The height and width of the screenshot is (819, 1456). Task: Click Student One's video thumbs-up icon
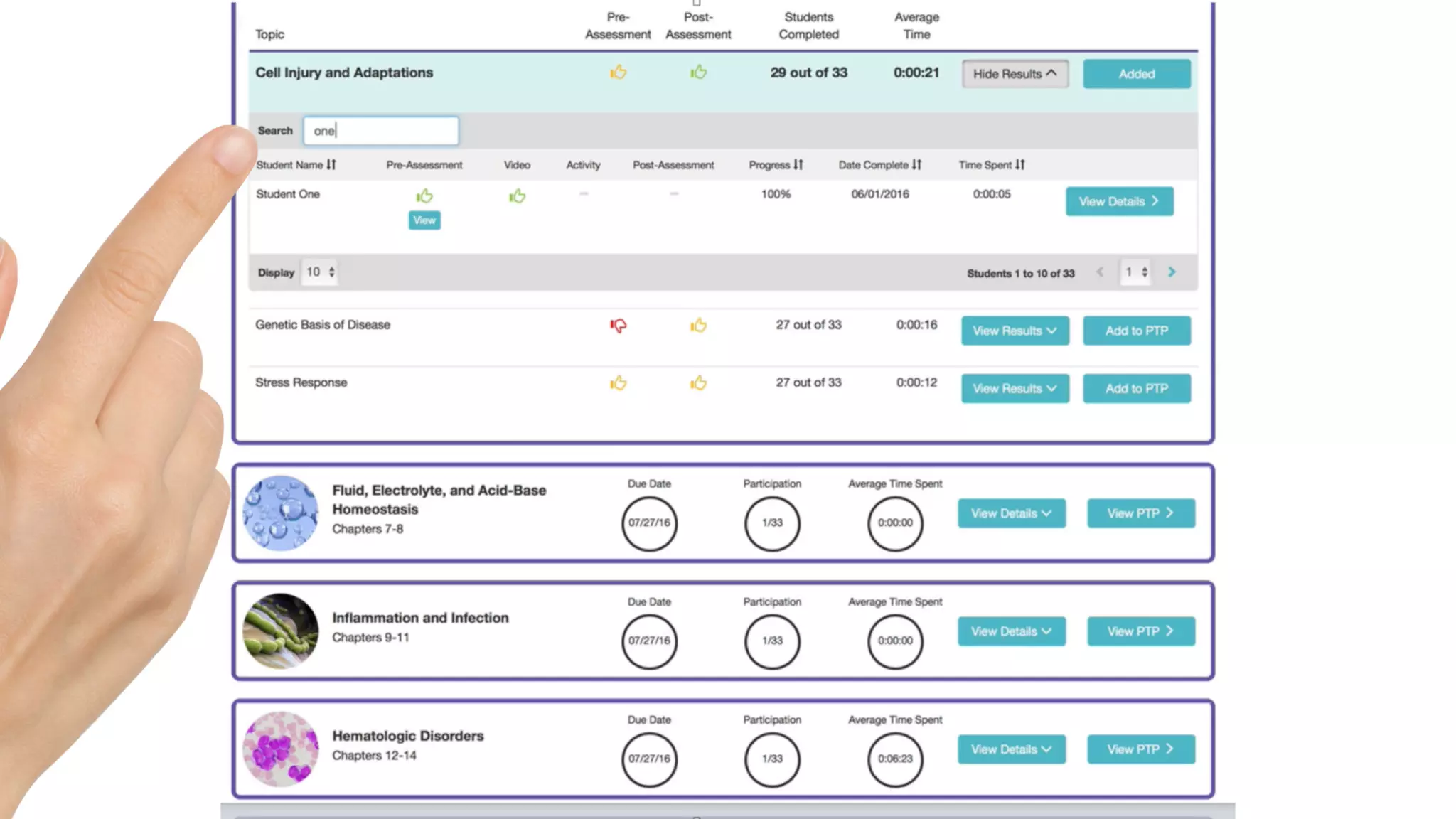517,196
